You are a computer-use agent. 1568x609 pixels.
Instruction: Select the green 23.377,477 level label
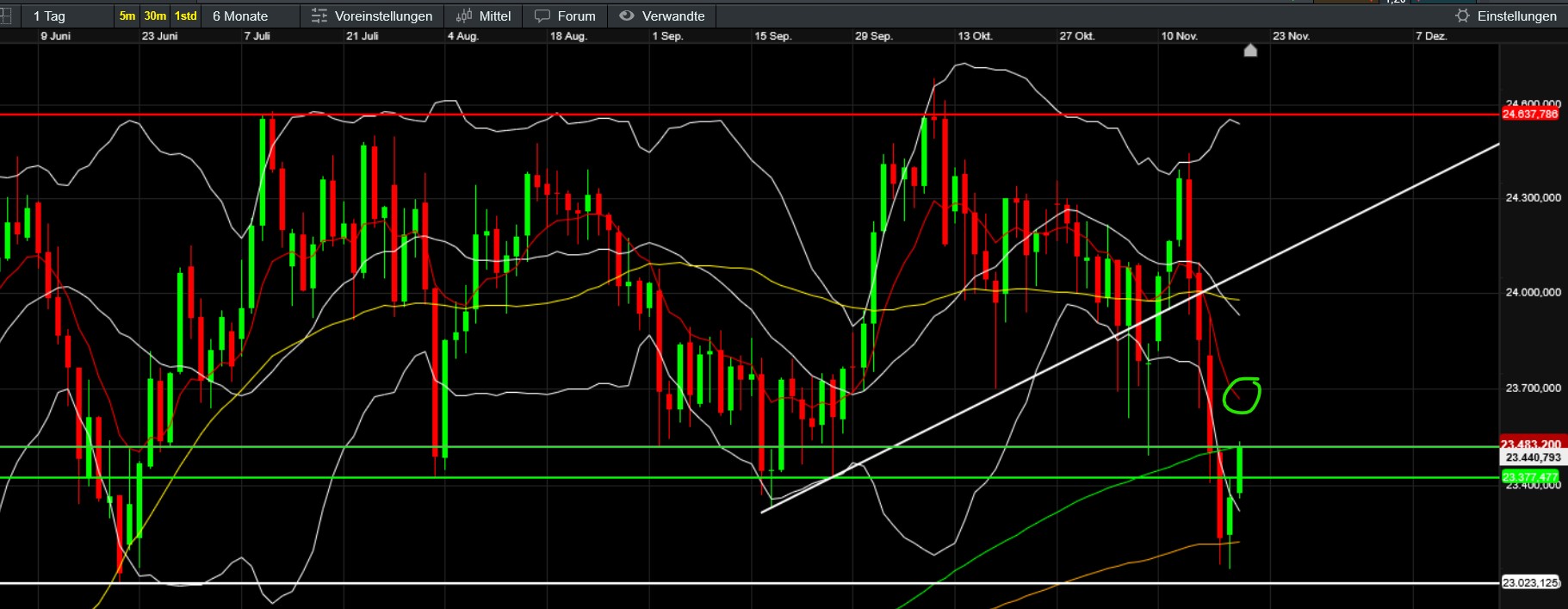coord(1530,476)
